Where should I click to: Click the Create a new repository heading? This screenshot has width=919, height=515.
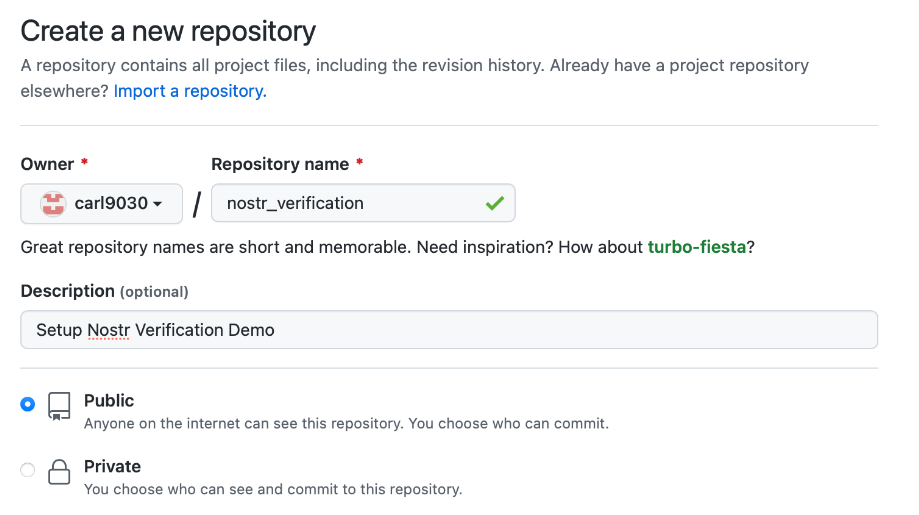click(168, 31)
